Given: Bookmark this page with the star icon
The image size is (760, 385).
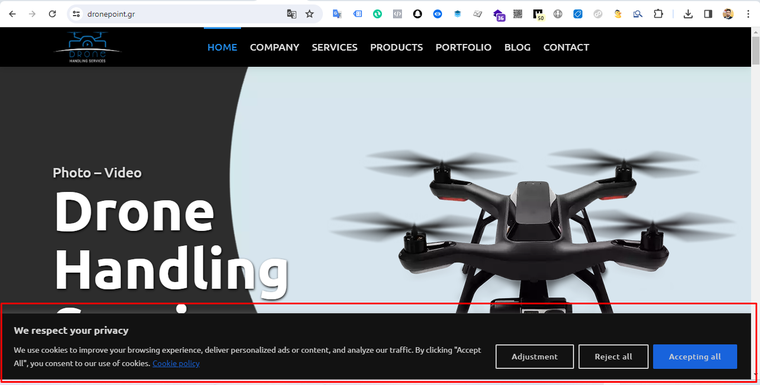Looking at the screenshot, I should pos(309,14).
